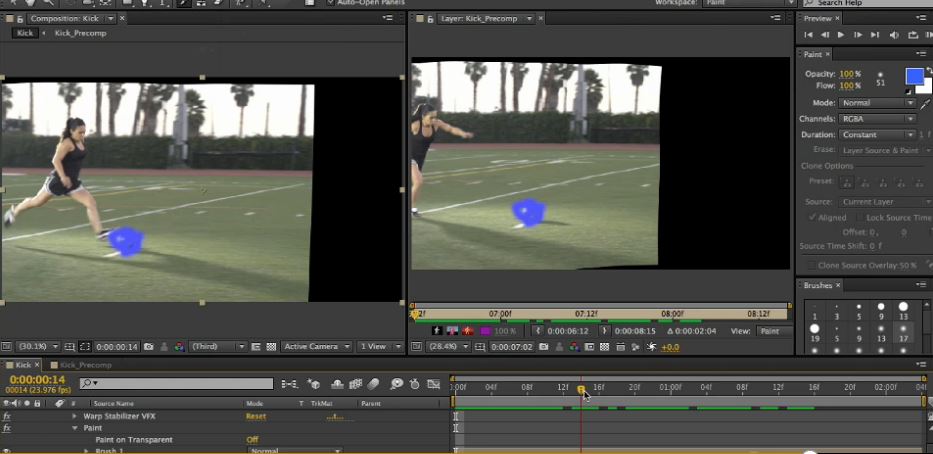Open composition mini-flowchart in timeline
This screenshot has height=454, width=933.
tap(290, 384)
